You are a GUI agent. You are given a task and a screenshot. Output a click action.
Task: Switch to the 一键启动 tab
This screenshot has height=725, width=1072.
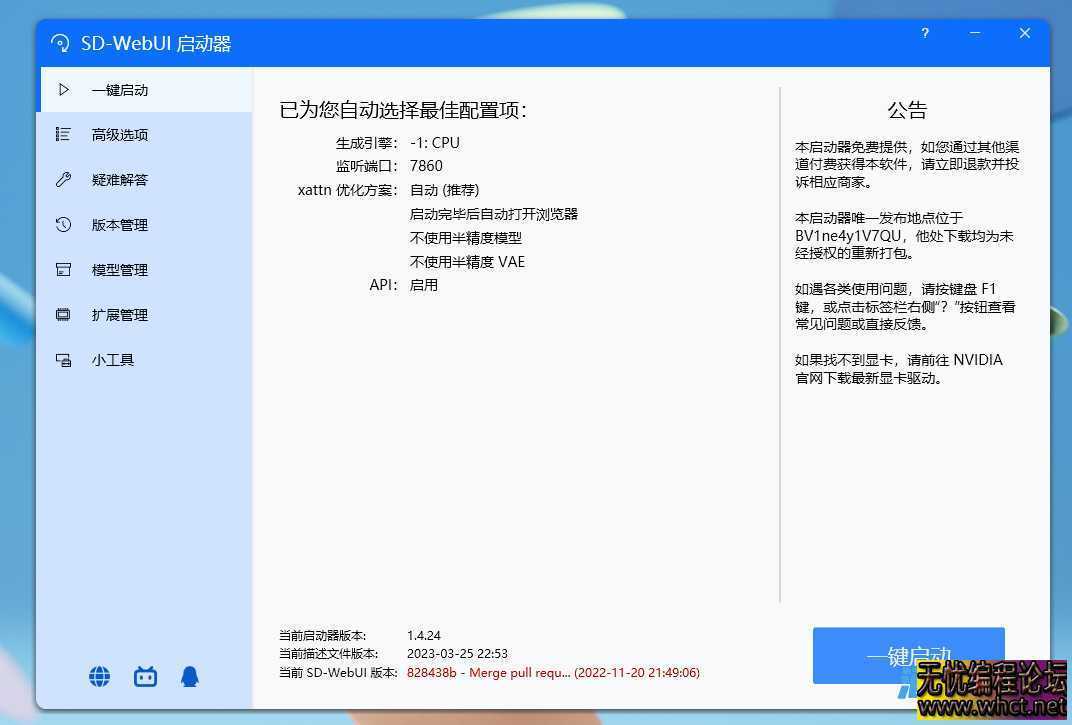(x=119, y=90)
